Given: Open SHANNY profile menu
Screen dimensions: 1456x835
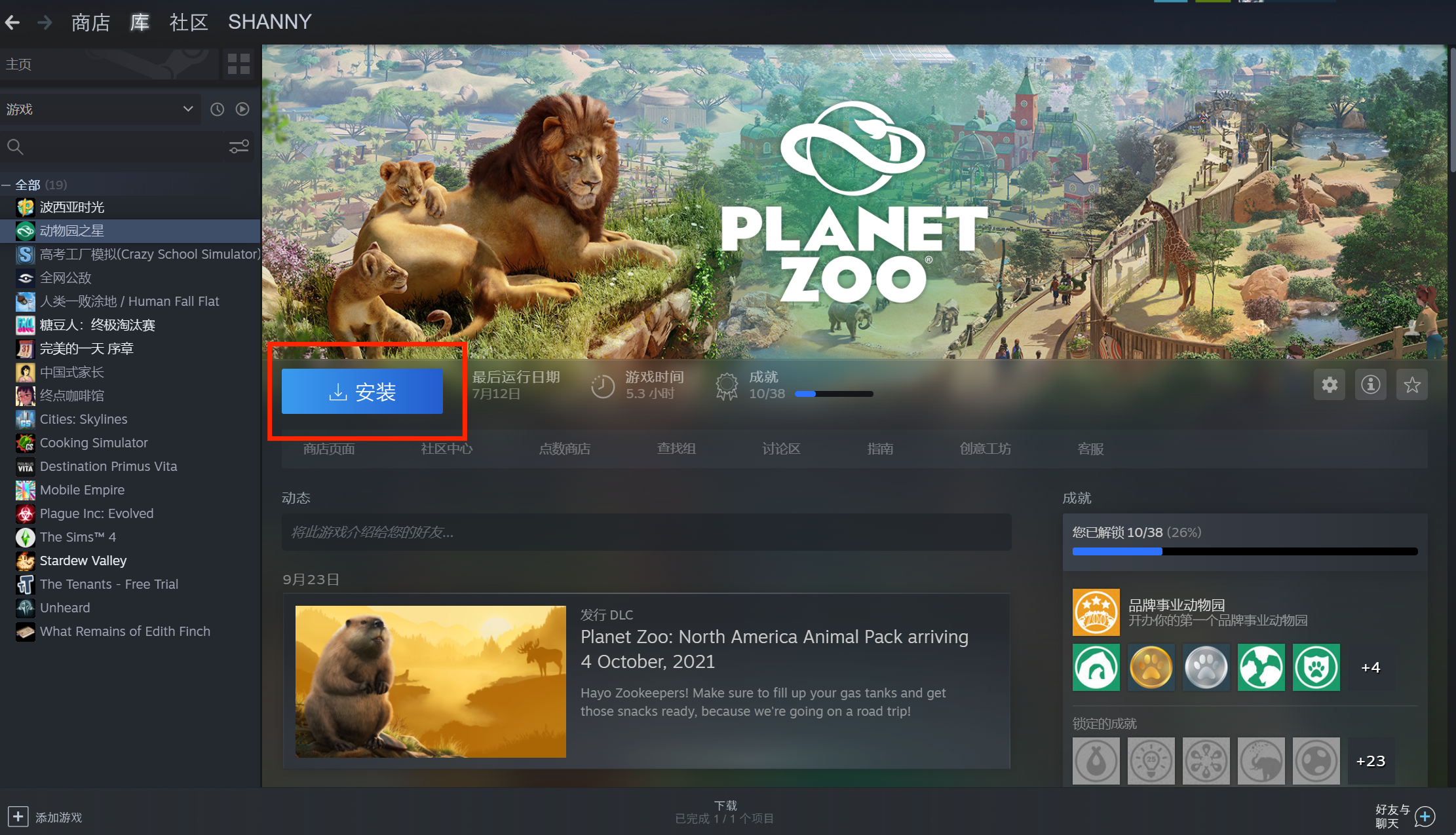Looking at the screenshot, I should tap(270, 22).
